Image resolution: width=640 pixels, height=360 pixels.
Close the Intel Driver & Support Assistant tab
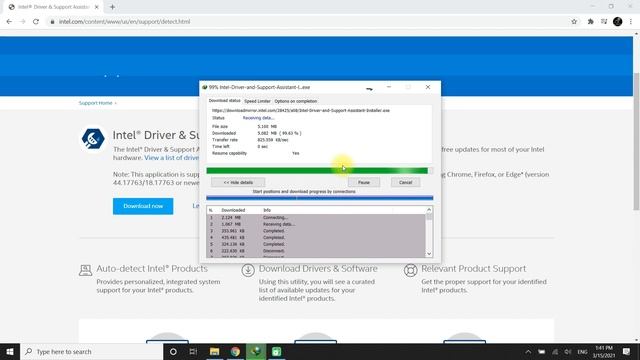click(97, 7)
